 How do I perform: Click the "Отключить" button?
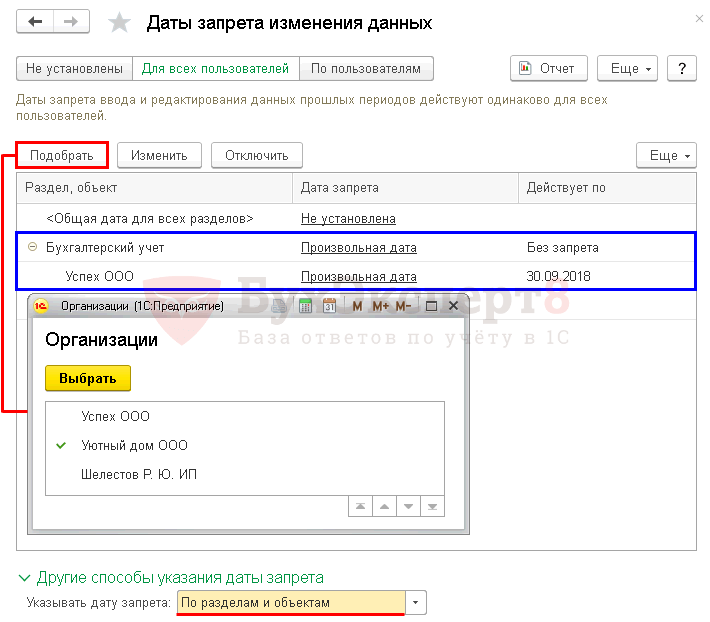coord(257,155)
